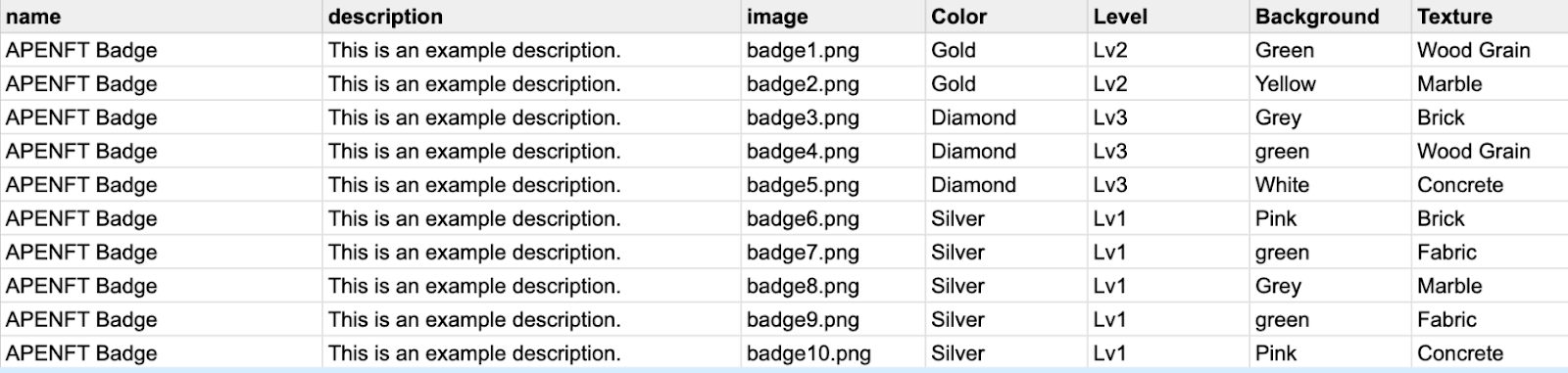
Task: Select the Brick texture for badge6.png
Action: click(1490, 218)
